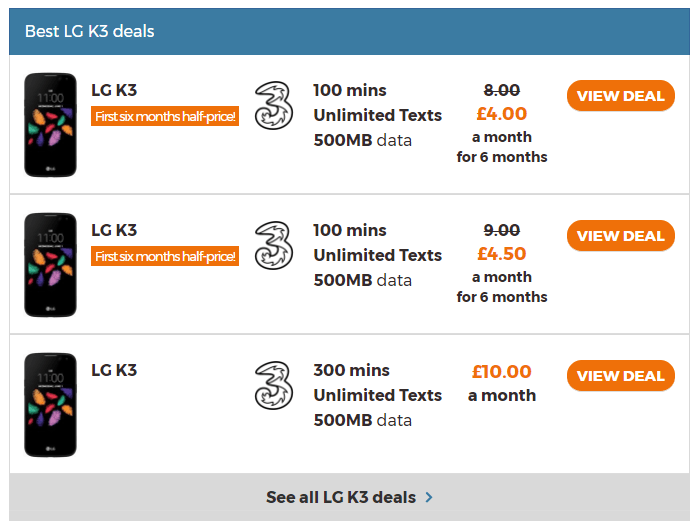Image resolution: width=696 pixels, height=527 pixels.
Task: Open the 'See all LG K3 deals' link
Action: point(341,497)
